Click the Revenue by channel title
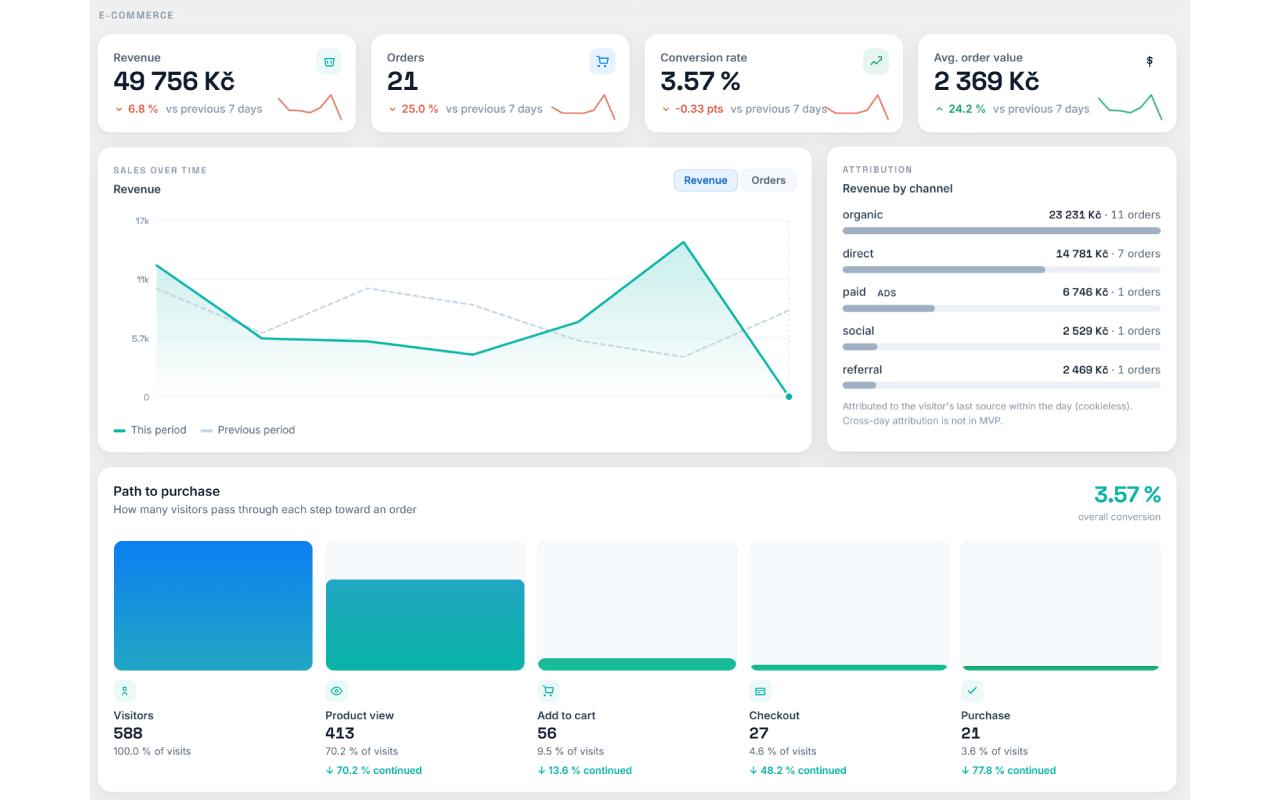The image size is (1280, 800). pos(897,188)
